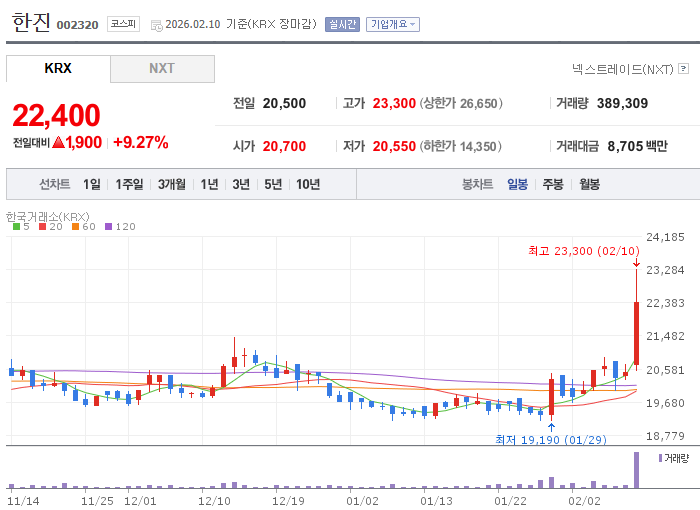Click the 저가 value 20,550
Screen dimensions: 700x510
[x=394, y=146]
